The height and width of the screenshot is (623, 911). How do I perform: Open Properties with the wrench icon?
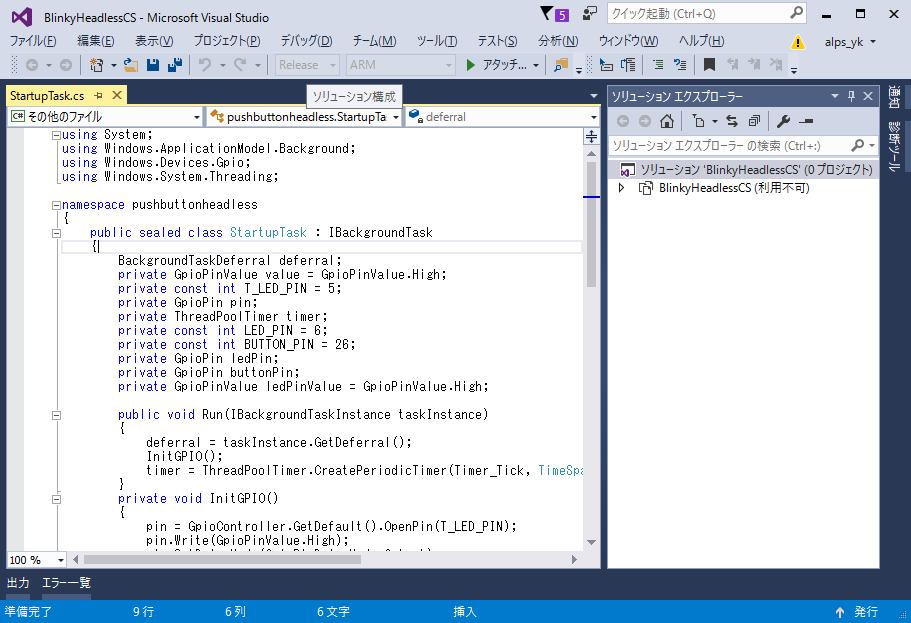783,121
